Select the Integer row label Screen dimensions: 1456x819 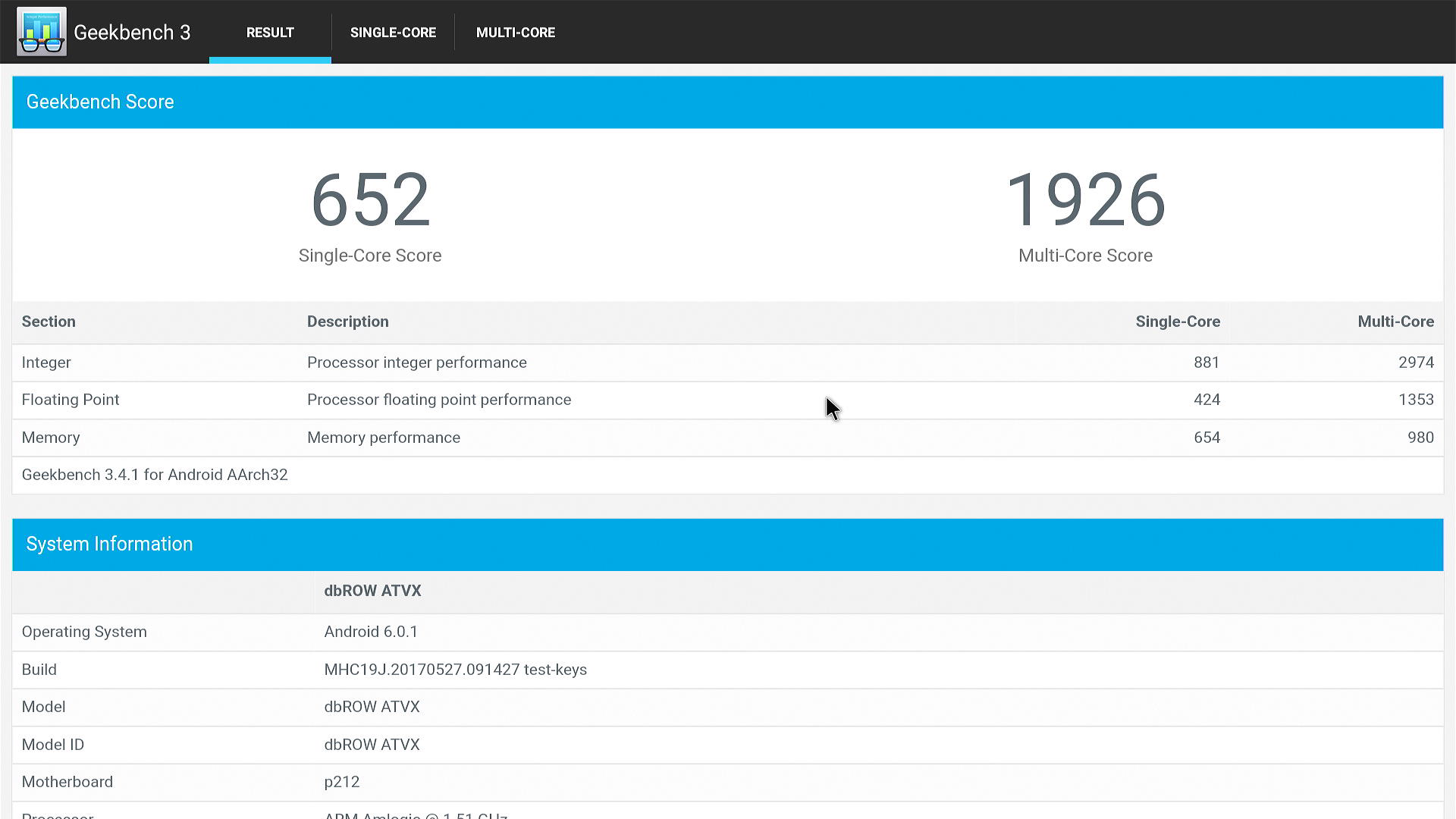46,362
